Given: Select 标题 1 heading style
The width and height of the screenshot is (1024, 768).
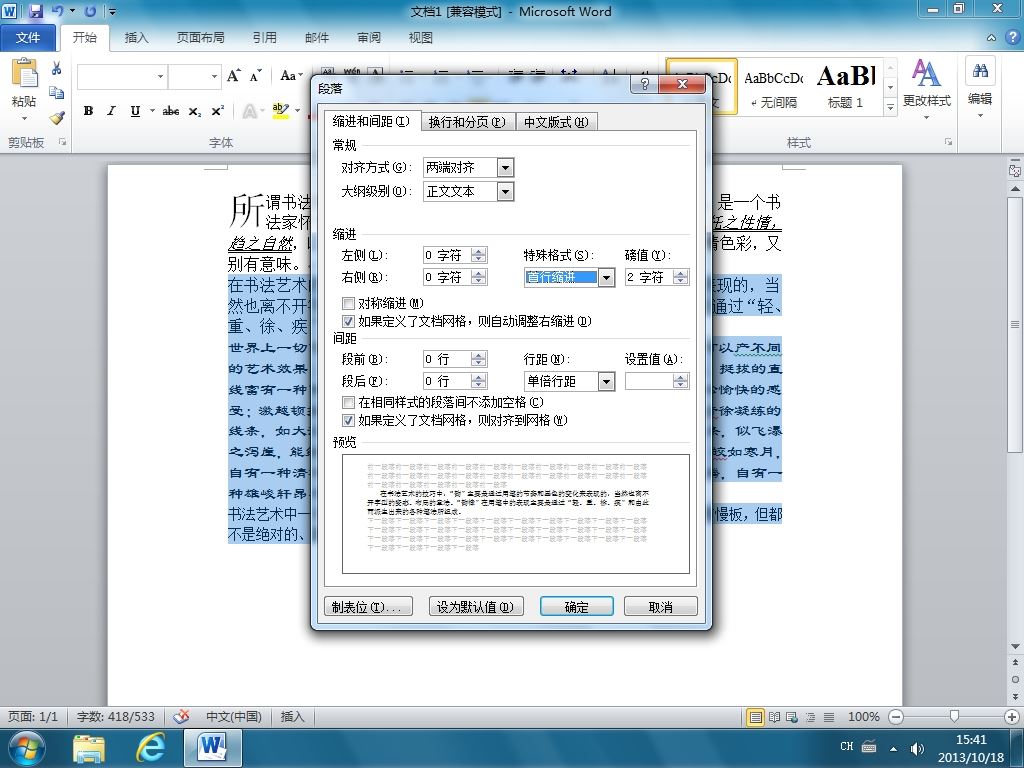Looking at the screenshot, I should [x=846, y=87].
